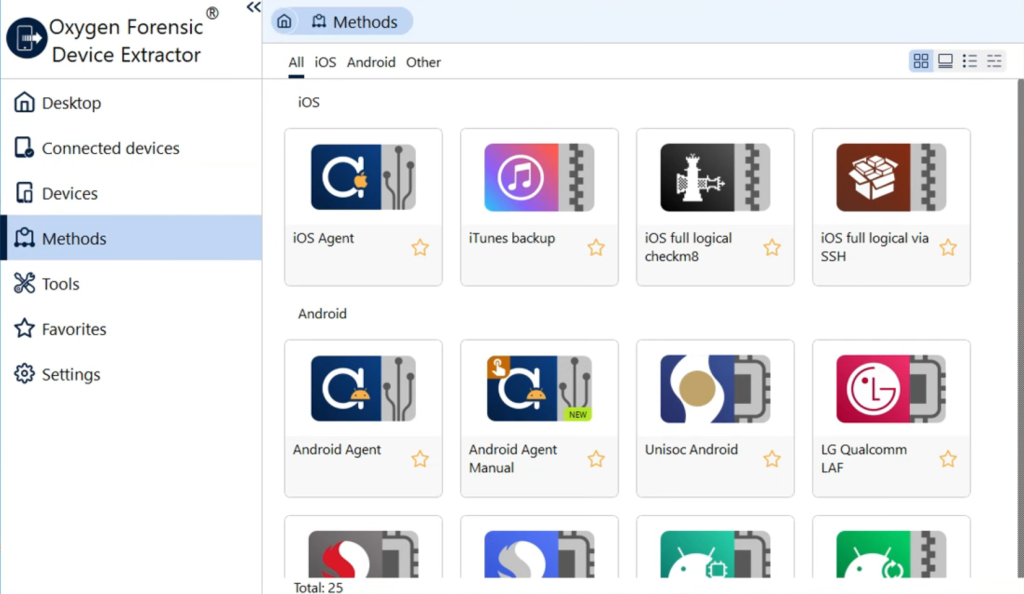This screenshot has height=594, width=1024.
Task: Open the iOS Agent extraction method
Action: [363, 178]
